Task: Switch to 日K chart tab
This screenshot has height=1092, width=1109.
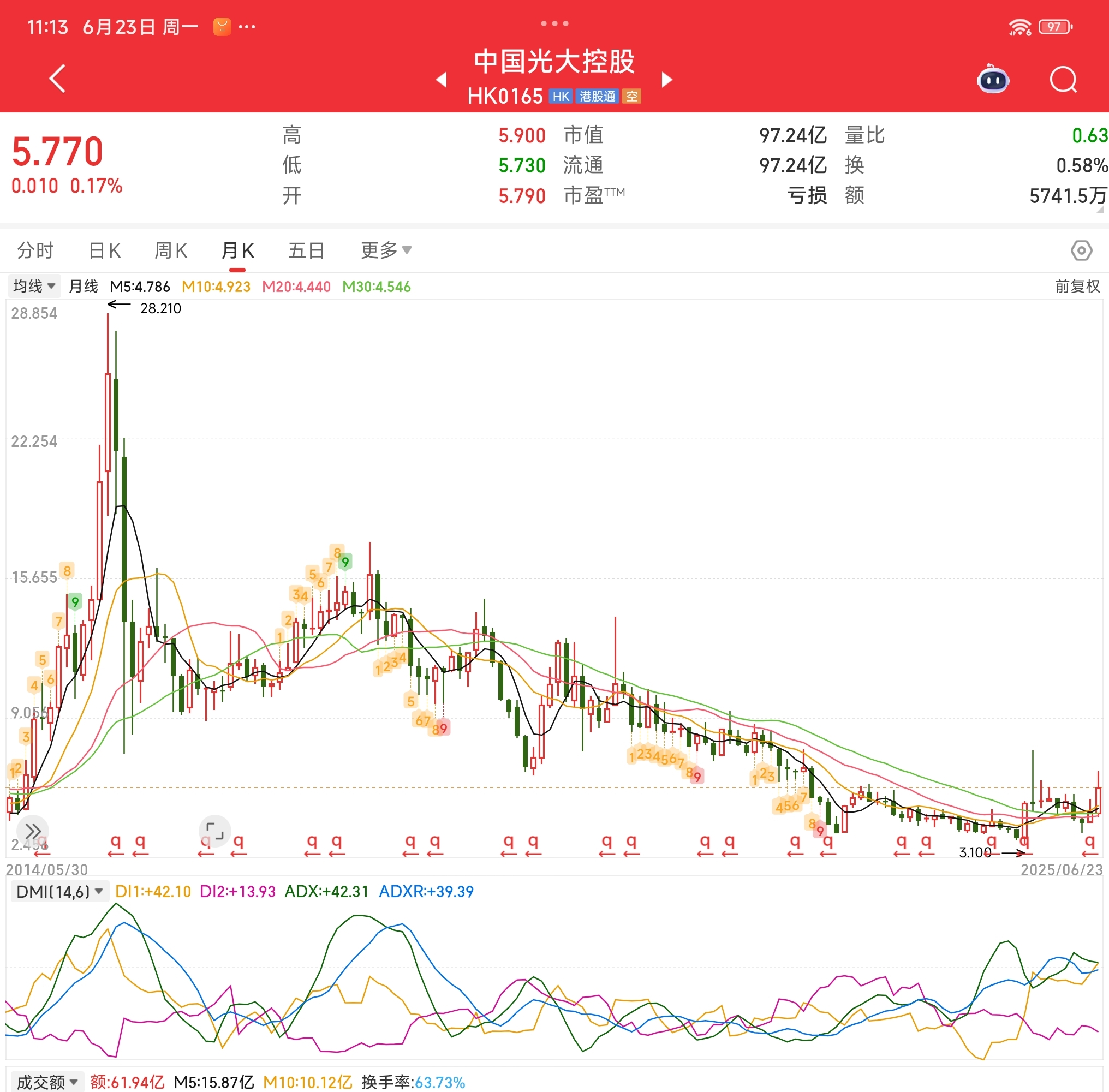Action: point(104,250)
